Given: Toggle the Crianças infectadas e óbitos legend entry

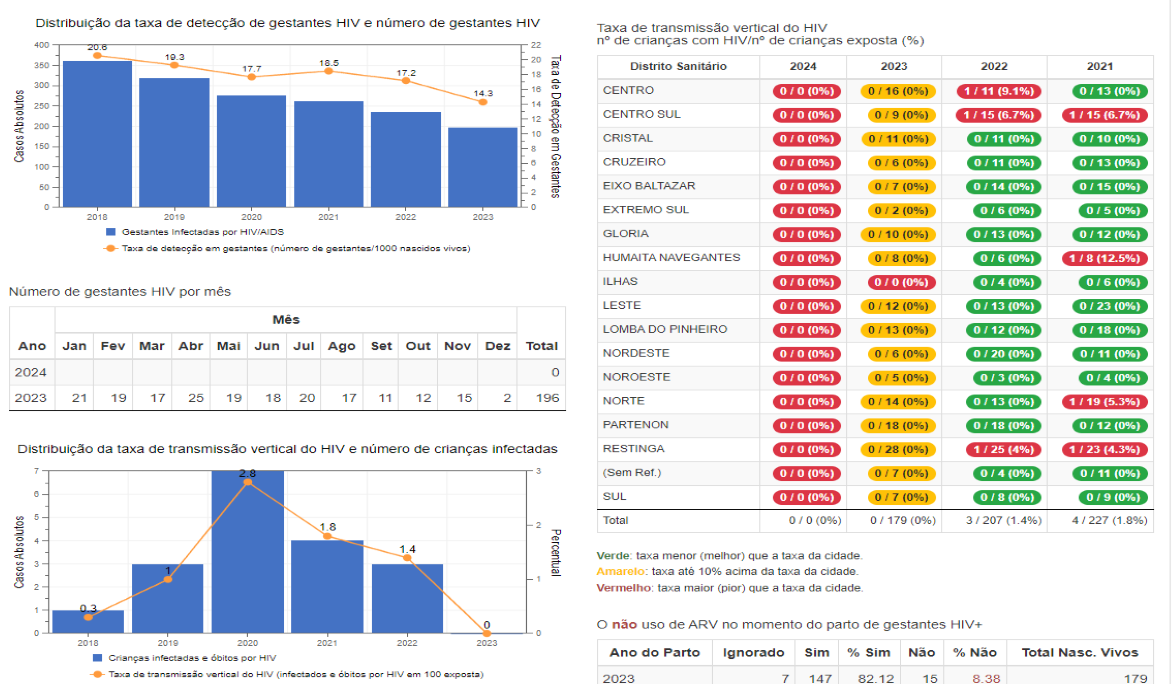Looking at the screenshot, I should [x=185, y=658].
